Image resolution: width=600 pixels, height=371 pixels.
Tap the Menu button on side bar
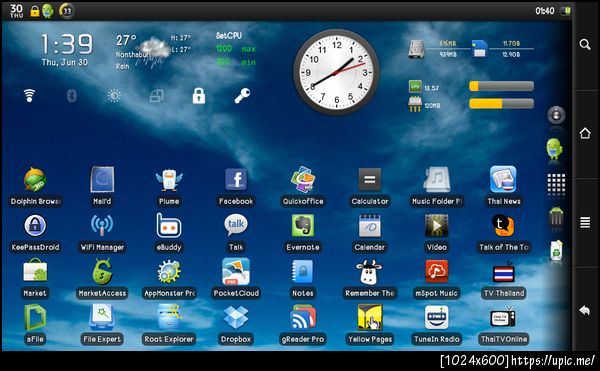[585, 222]
